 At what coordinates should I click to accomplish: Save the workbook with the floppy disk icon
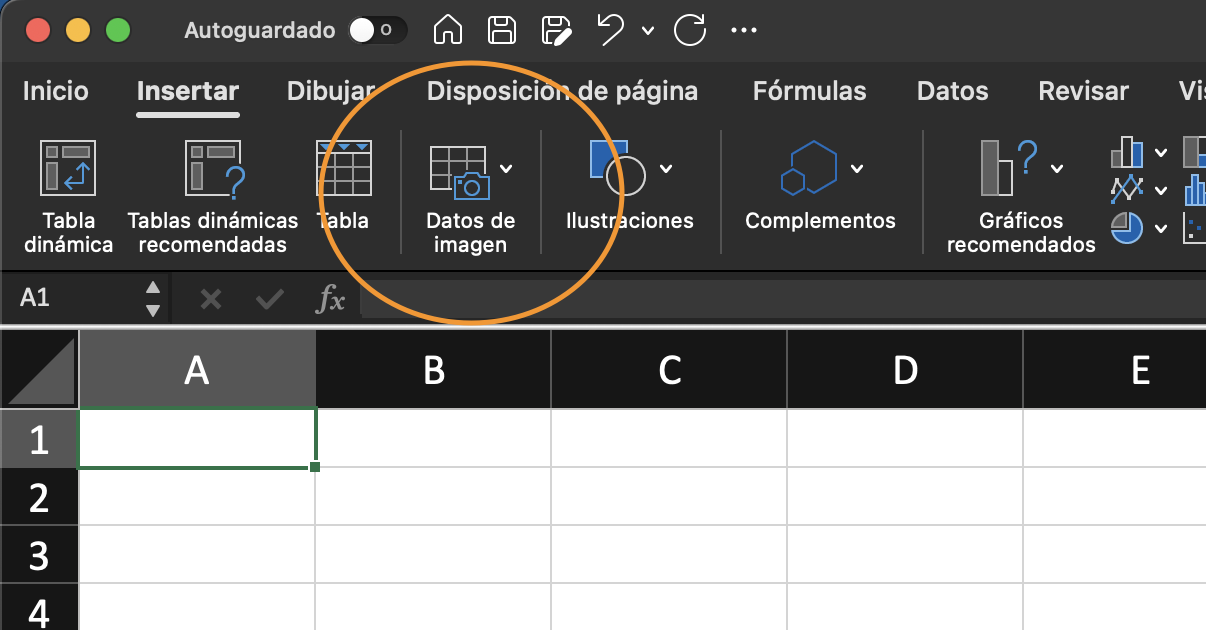point(501,30)
